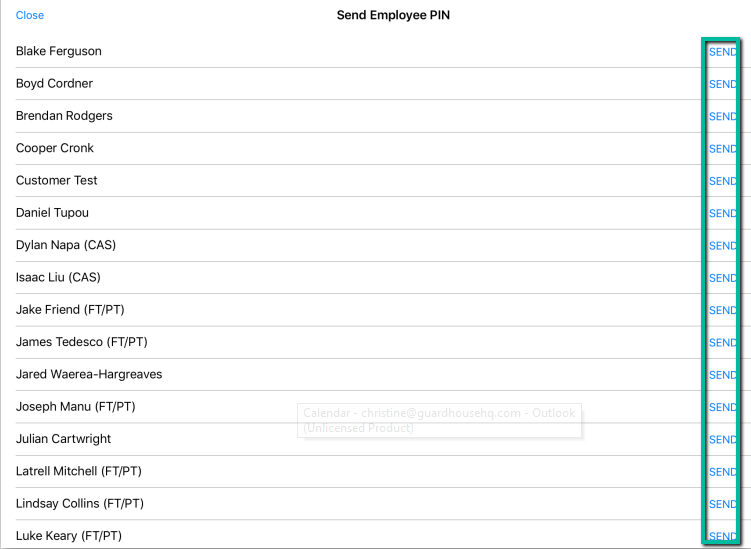Viewport: 751px width, 549px height.
Task: Send PIN to Jake Friend
Action: tap(723, 310)
